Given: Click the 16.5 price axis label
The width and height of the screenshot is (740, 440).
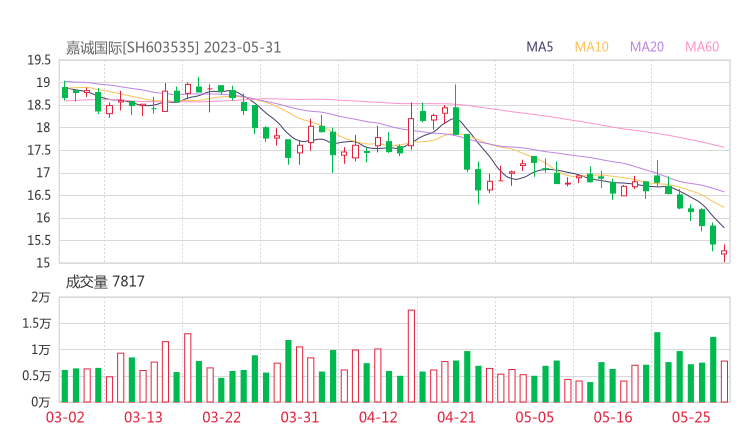Looking at the screenshot, I should [39, 195].
